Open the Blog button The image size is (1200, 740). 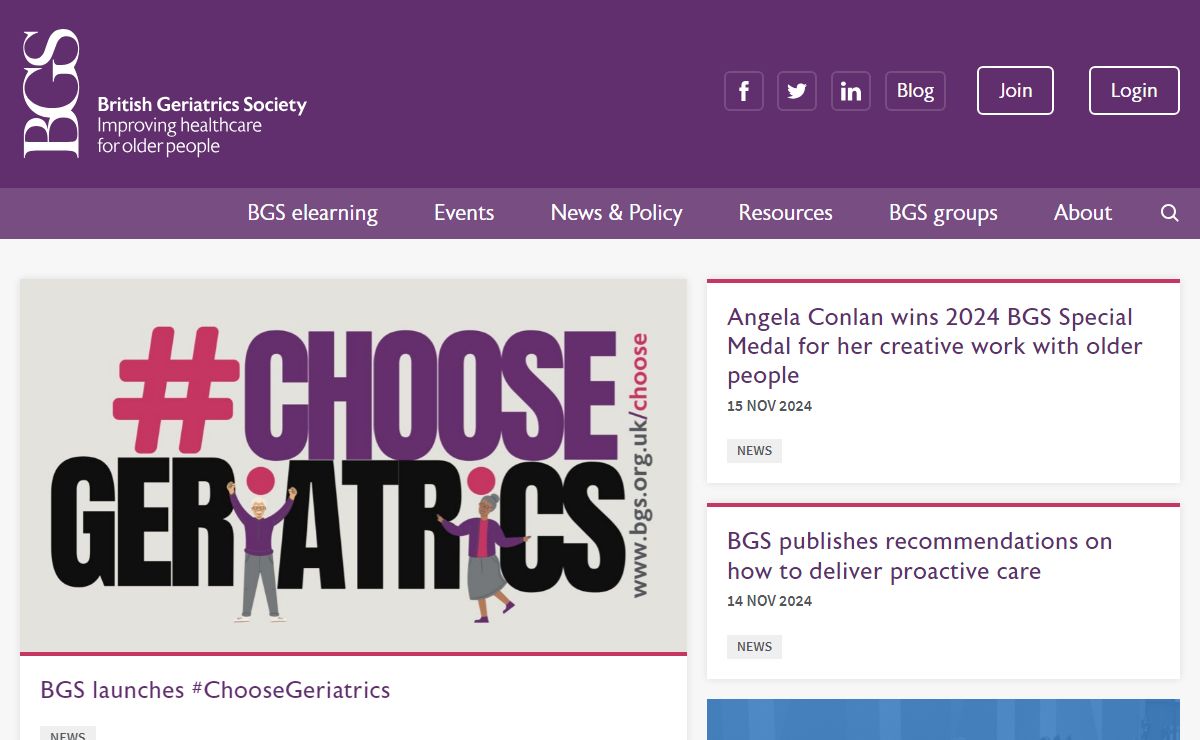pos(915,91)
